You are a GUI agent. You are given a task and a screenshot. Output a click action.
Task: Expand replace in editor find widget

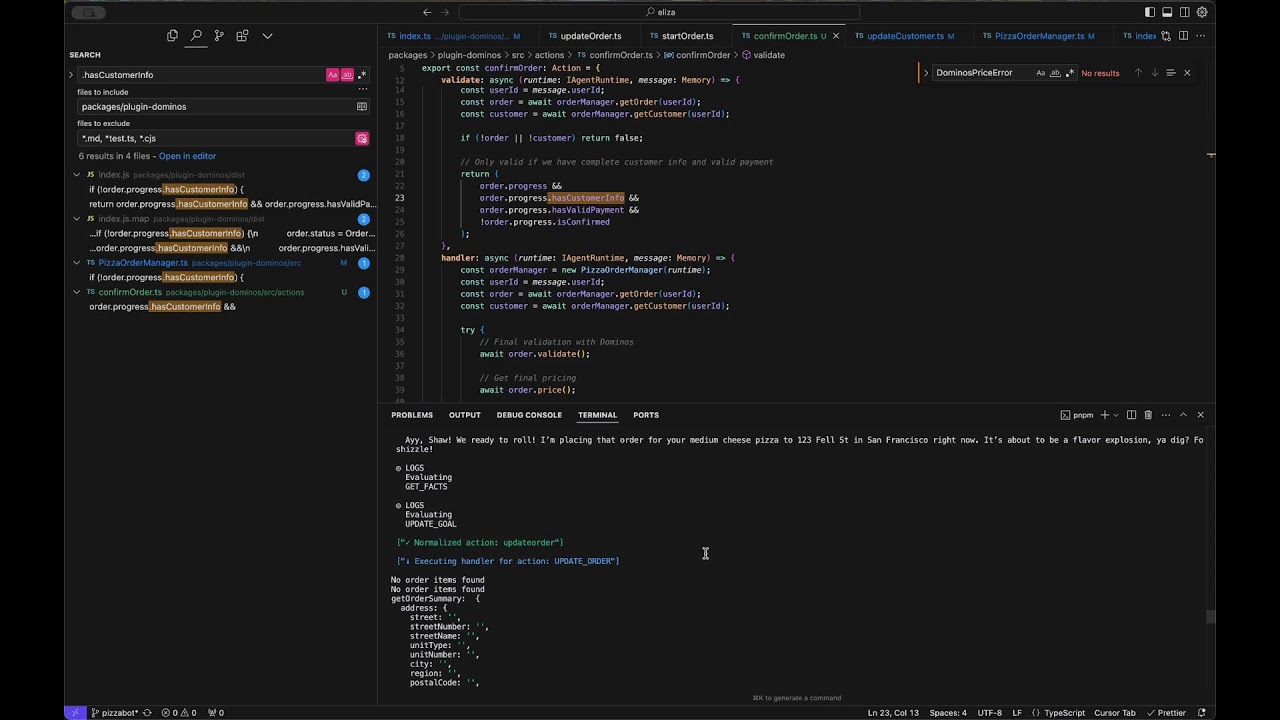point(926,73)
